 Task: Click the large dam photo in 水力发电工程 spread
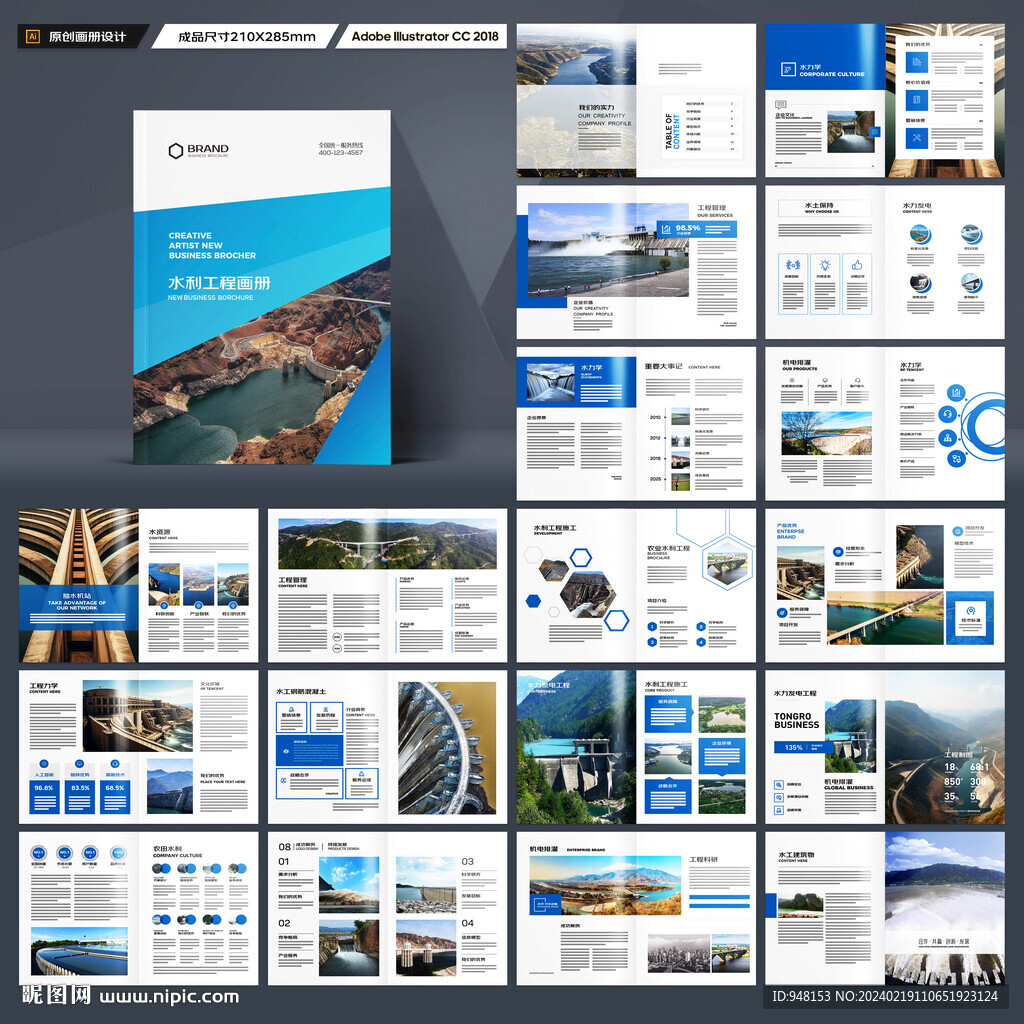[576, 747]
